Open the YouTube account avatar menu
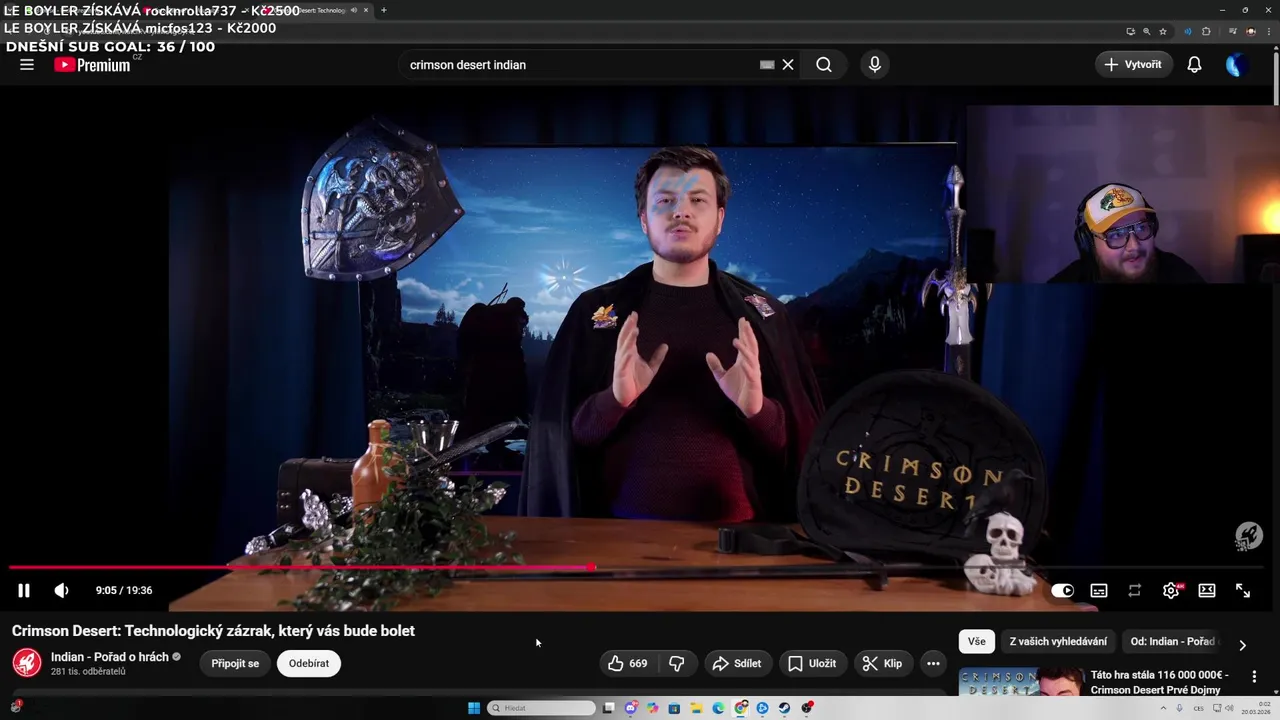The height and width of the screenshot is (720, 1280). click(x=1237, y=65)
